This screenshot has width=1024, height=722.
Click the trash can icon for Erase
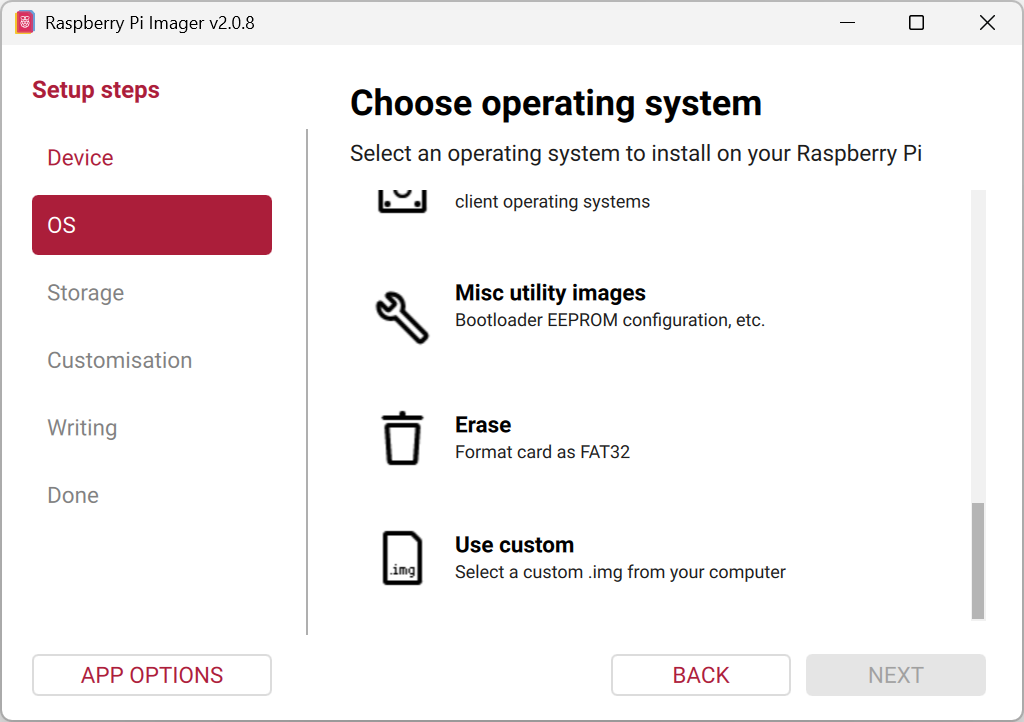pyautogui.click(x=402, y=438)
